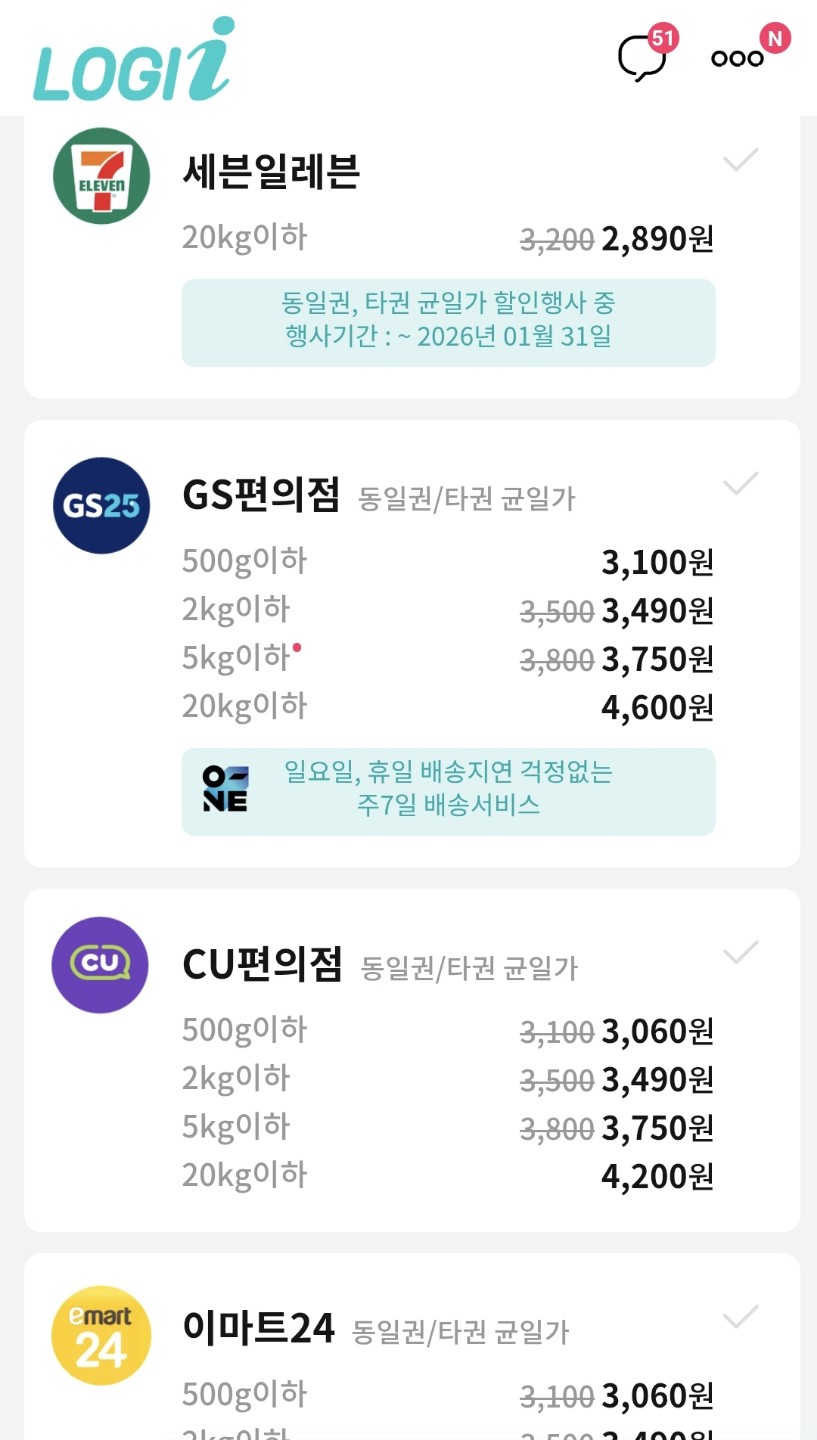Tap the CU편의점 store name
Screen dimensions: 817x1440
pos(262,965)
